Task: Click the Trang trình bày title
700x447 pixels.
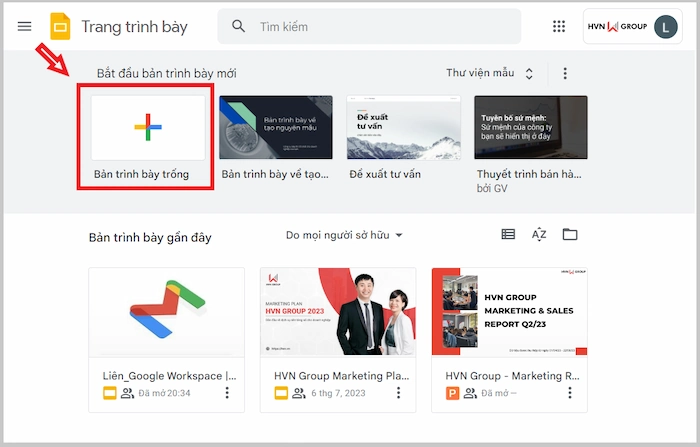Action: coord(134,27)
